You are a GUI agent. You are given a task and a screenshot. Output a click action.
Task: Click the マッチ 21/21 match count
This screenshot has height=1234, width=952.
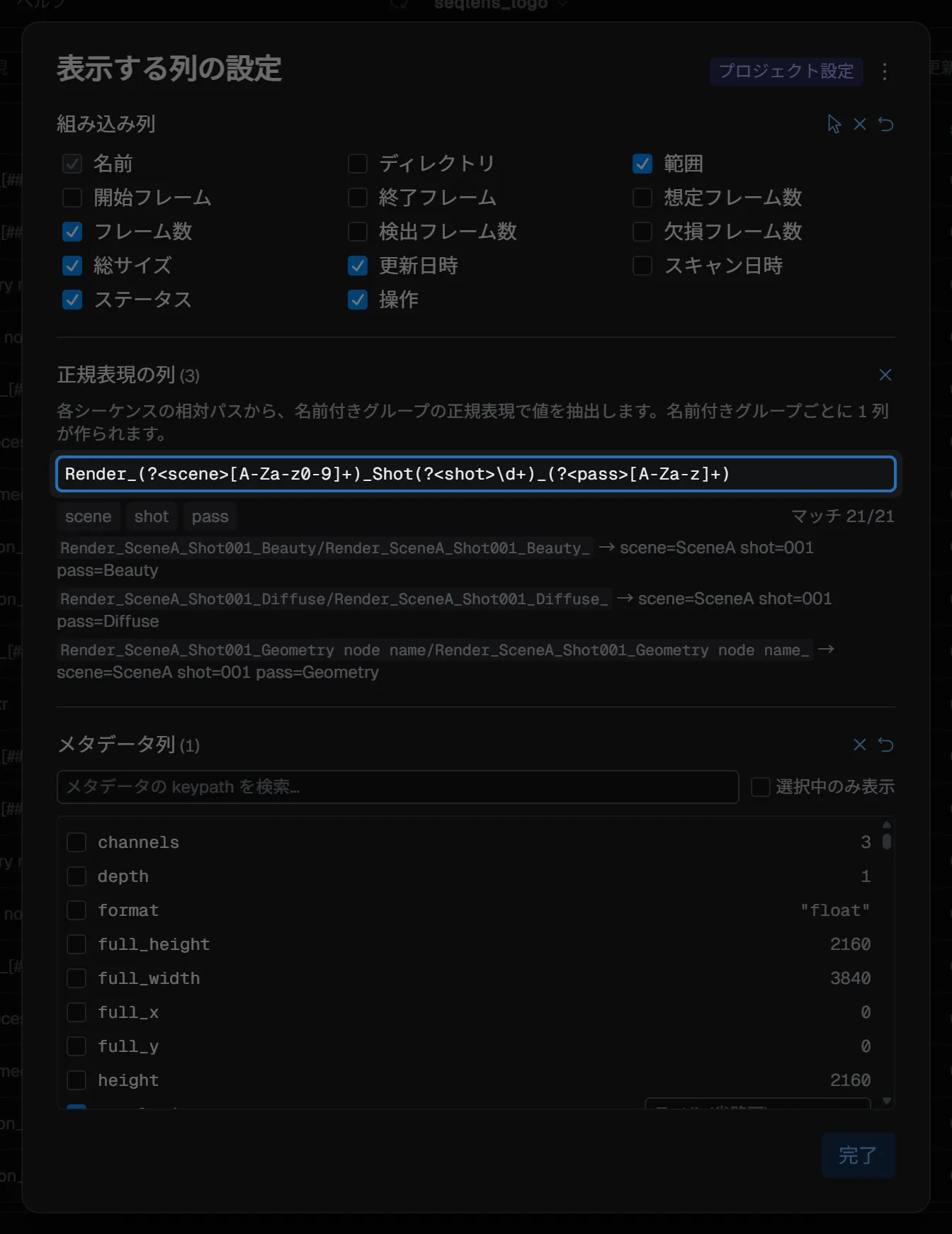pyautogui.click(x=843, y=516)
